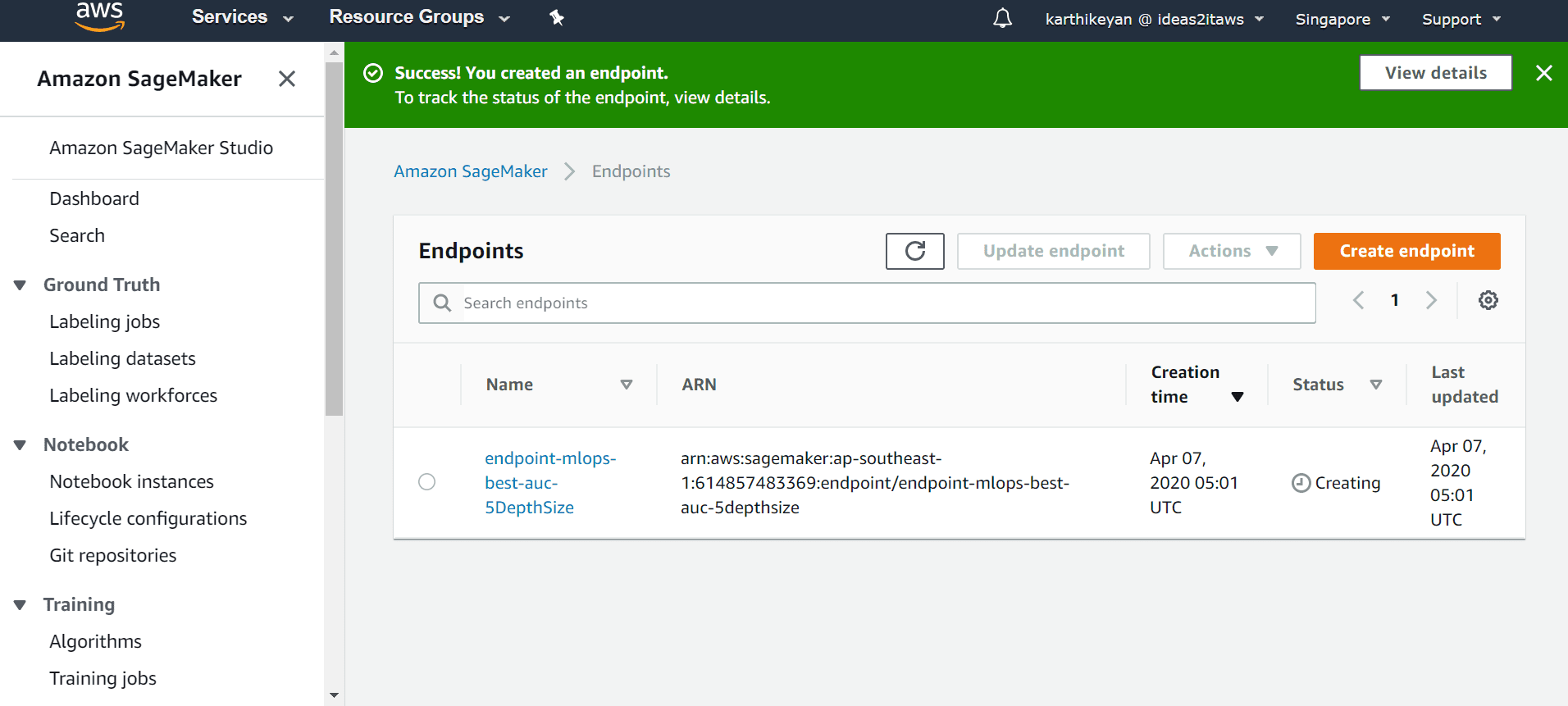This screenshot has width=1568, height=706.
Task: Select the endpoint-mlops-best-auc-5DepthSize radio button
Action: [427, 482]
